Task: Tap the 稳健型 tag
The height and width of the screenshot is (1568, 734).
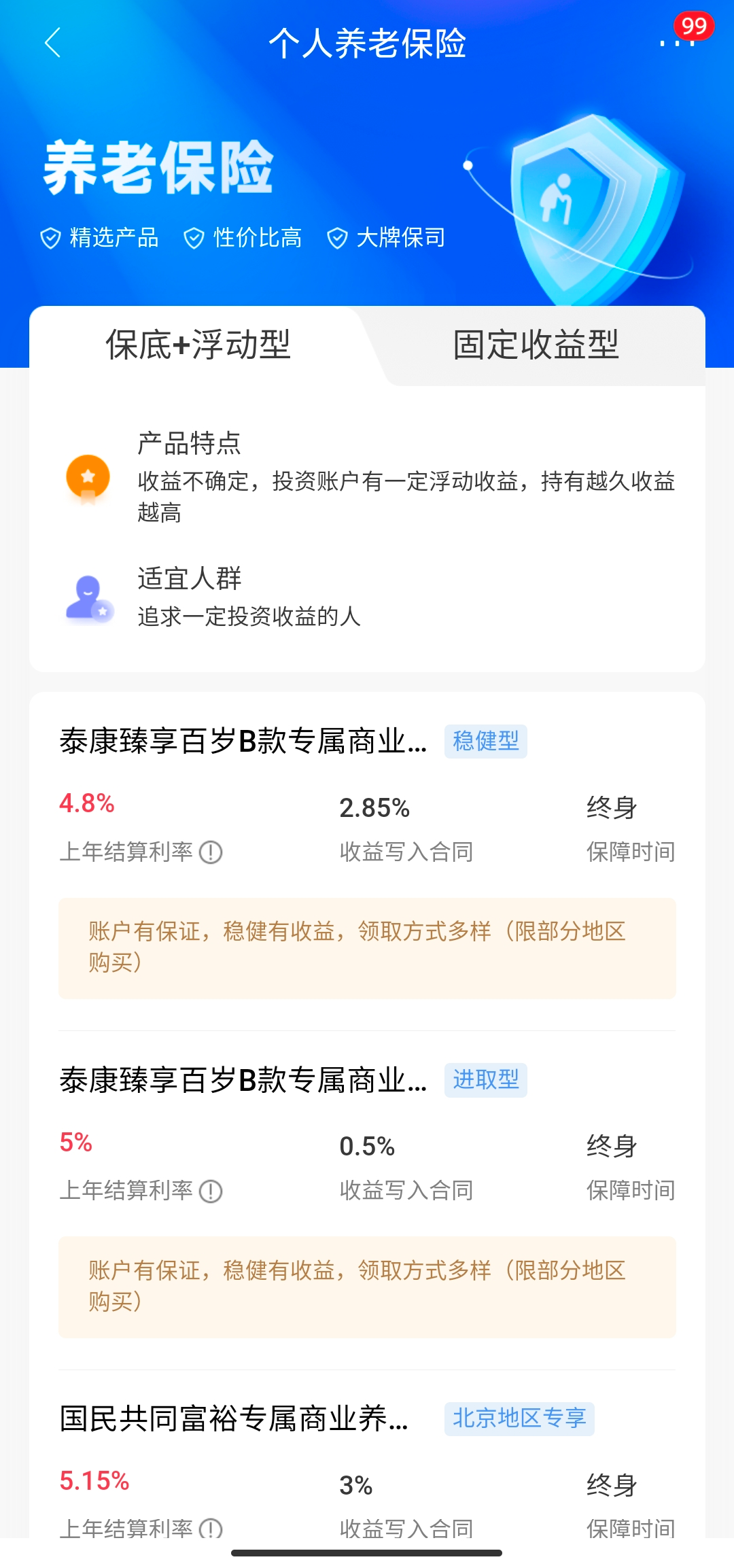Action: coord(485,742)
